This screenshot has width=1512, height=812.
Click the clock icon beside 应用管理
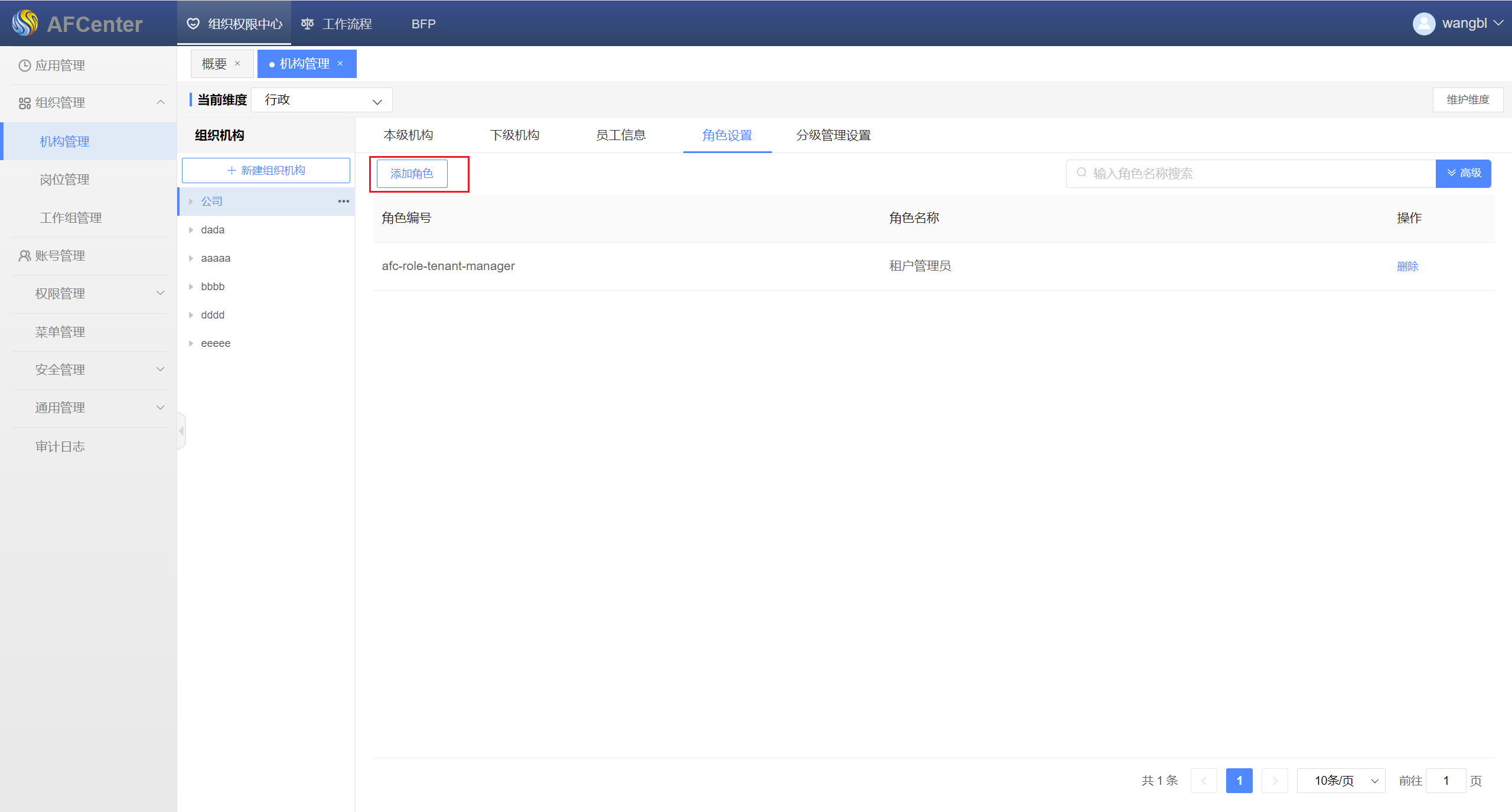coord(25,66)
